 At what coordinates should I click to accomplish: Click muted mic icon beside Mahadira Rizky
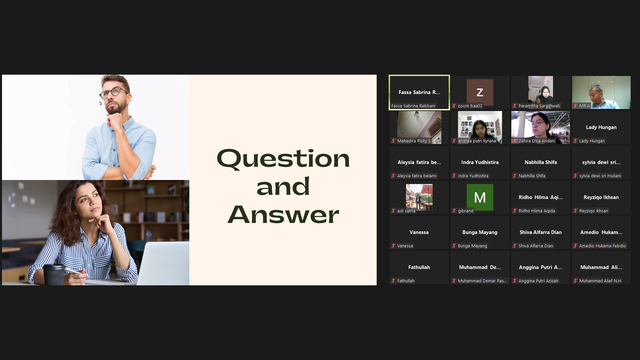[393, 141]
